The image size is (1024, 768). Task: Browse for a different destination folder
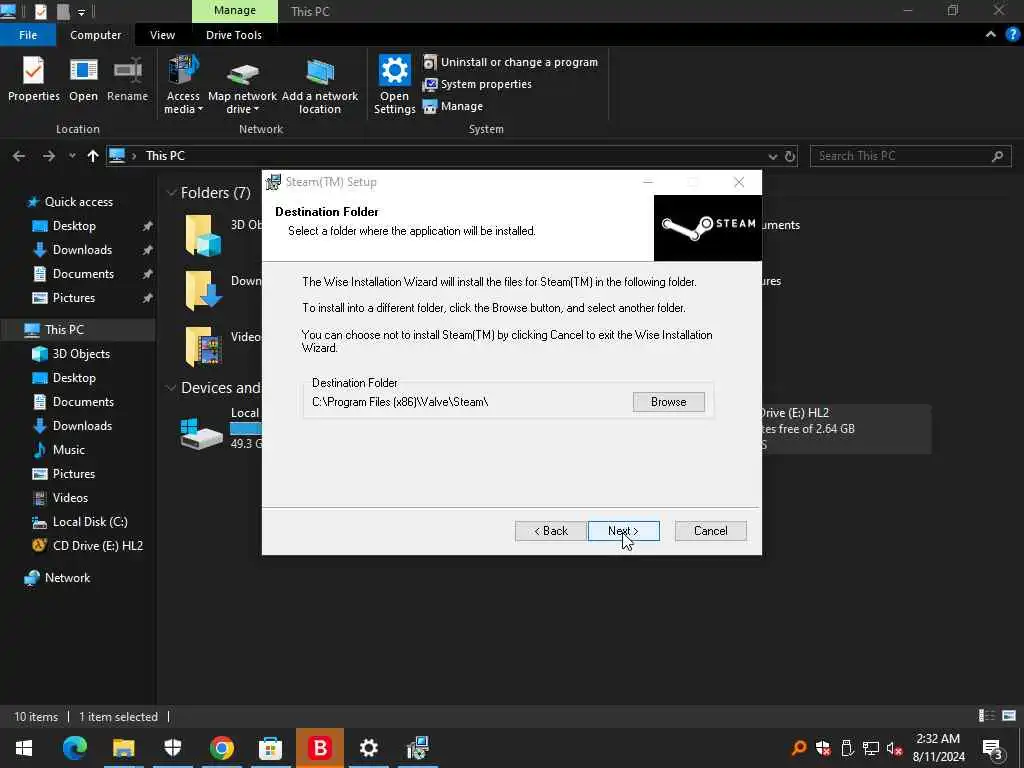coord(669,402)
